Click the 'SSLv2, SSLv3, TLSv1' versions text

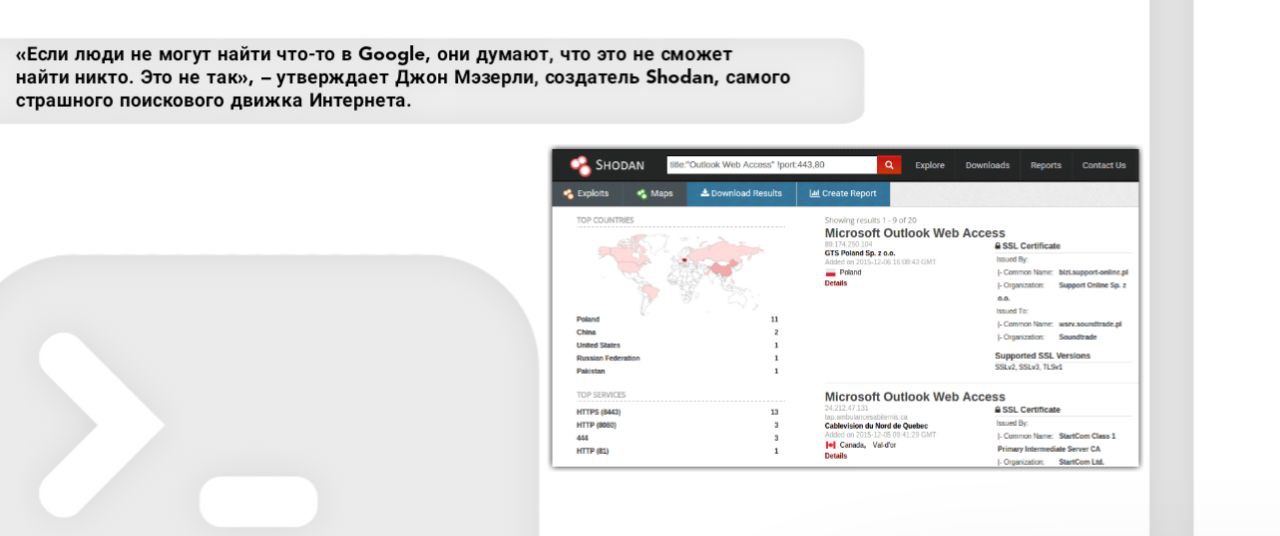tap(1028, 367)
